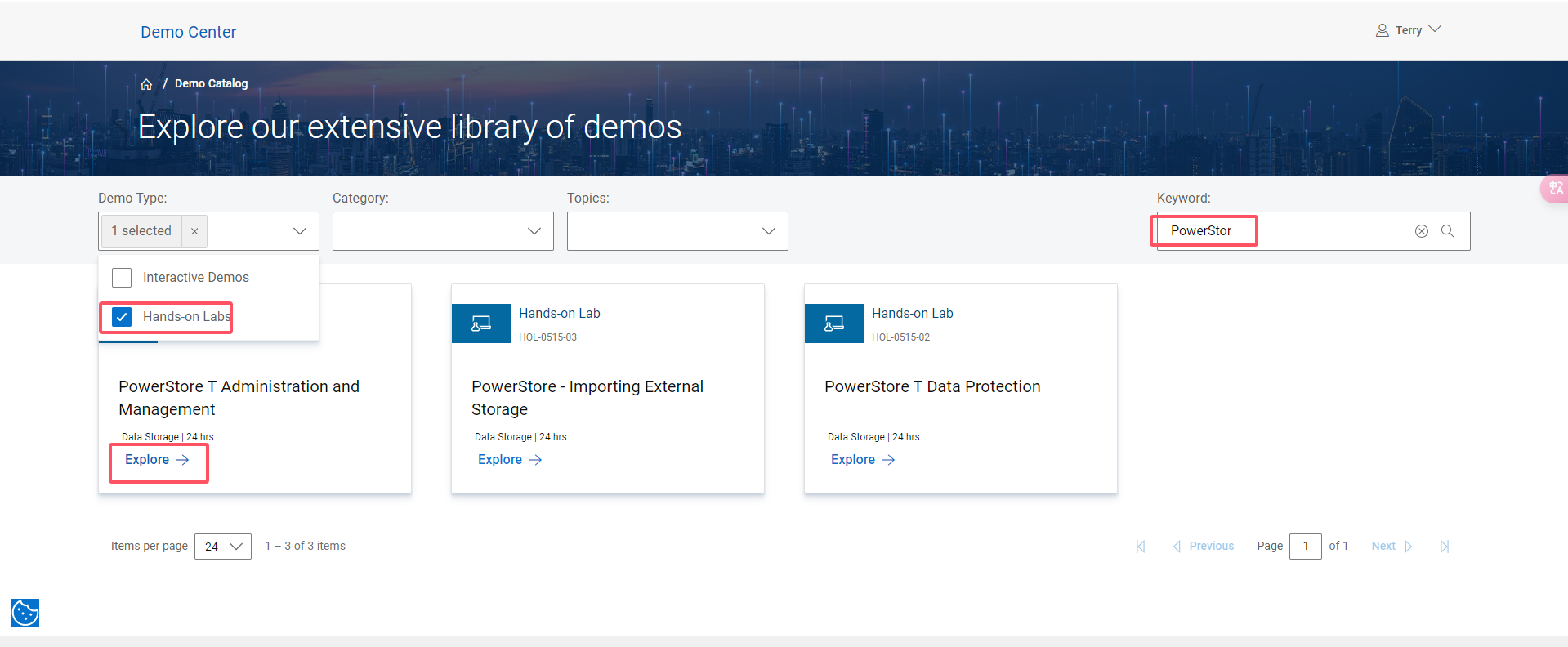This screenshot has width=1568, height=647.
Task: Click the page number input box
Action: pyautogui.click(x=1306, y=547)
